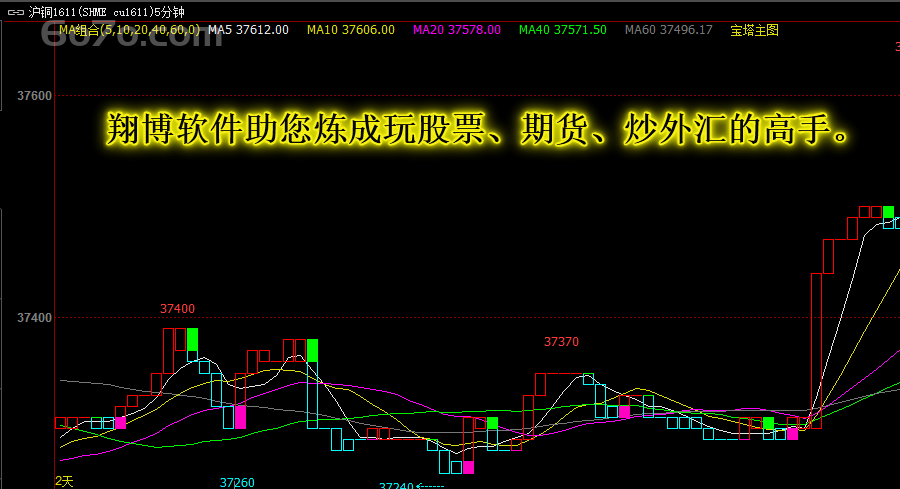900x489 pixels.
Task: Click the green tower block at far right top
Action: (888, 212)
